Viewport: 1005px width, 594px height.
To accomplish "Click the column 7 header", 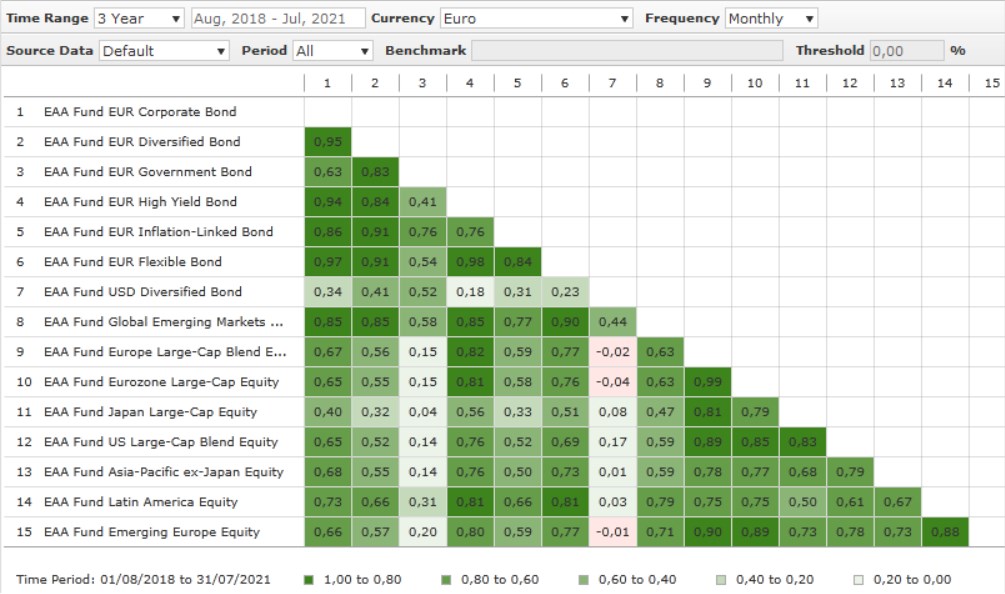I will (x=612, y=83).
